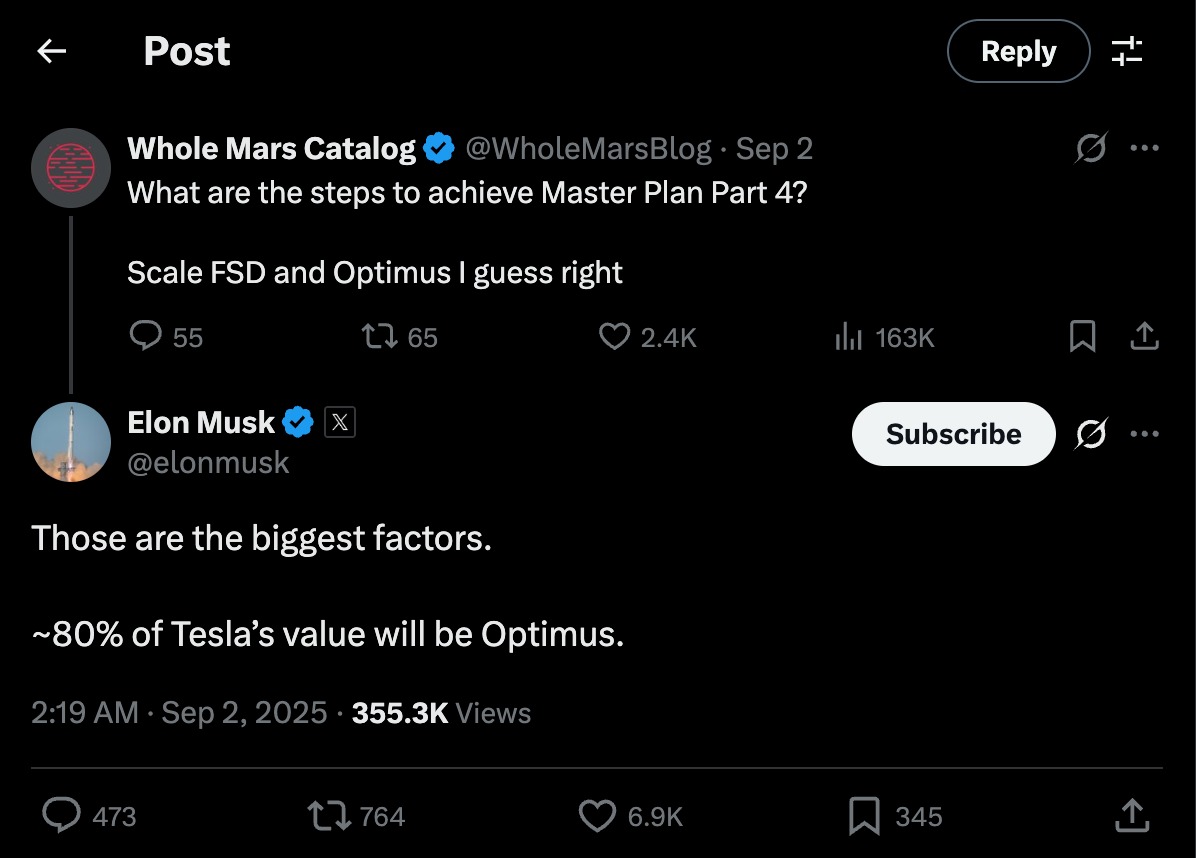Viewport: 1196px width, 858px height.
Task: Click the Reply button at the top
Action: [1018, 51]
